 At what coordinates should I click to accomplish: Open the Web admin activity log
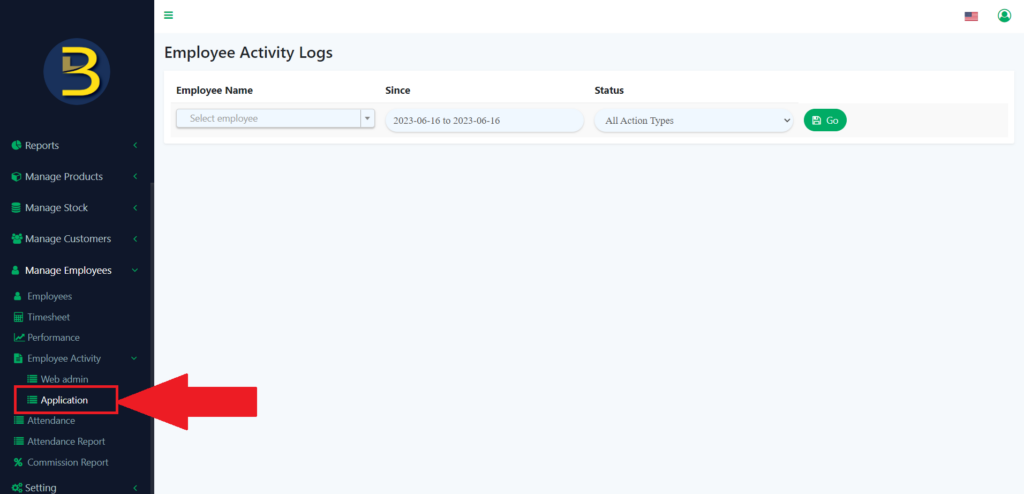coord(64,379)
